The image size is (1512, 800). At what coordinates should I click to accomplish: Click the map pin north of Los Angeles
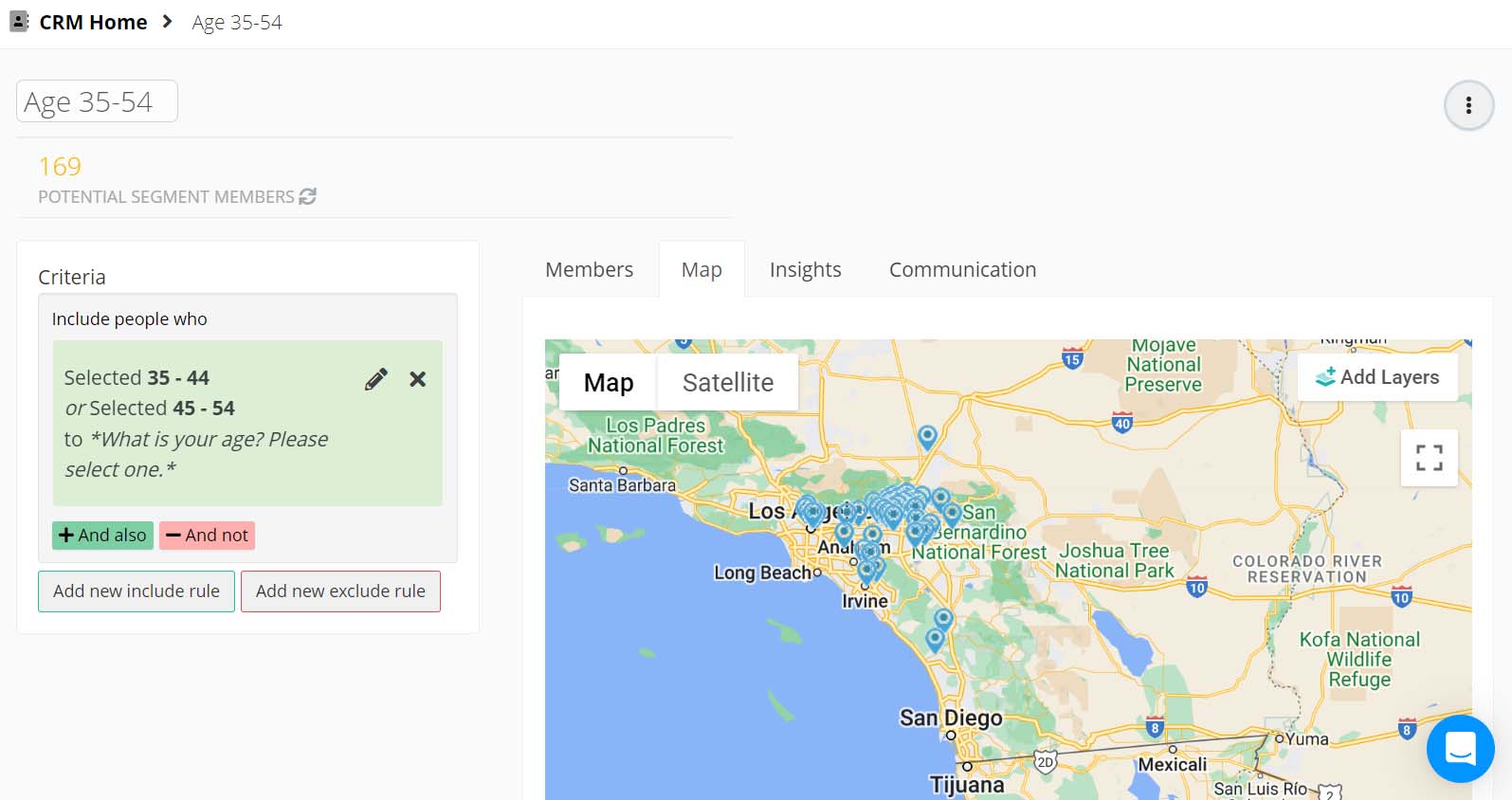pyautogui.click(x=927, y=435)
